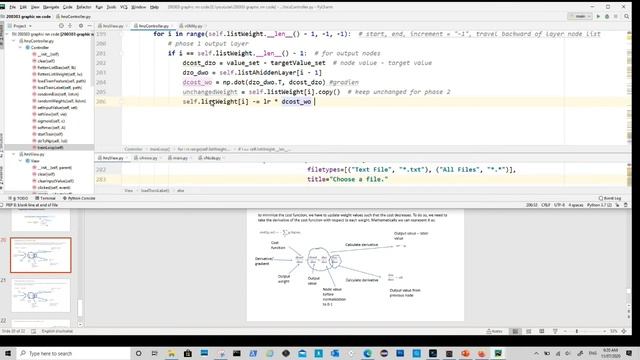This screenshot has width=640, height=360.
Task: Click the Stop button in toolbar
Action: [616, 16]
